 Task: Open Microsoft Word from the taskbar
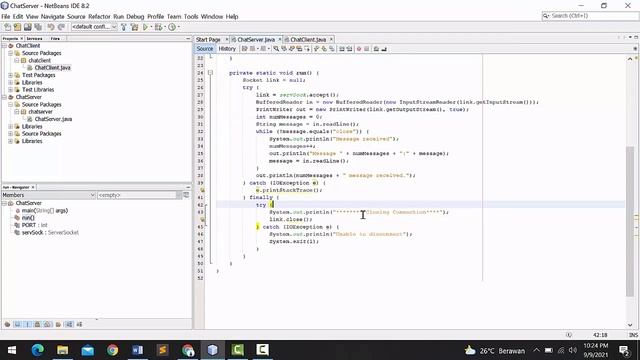tap(138, 350)
